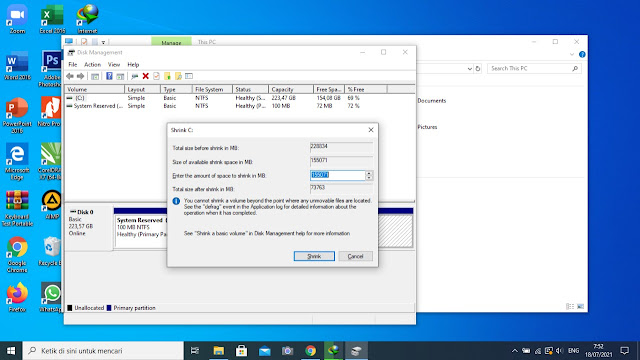
Task: Decrease shrink amount with spinner down arrow
Action: tap(369, 178)
